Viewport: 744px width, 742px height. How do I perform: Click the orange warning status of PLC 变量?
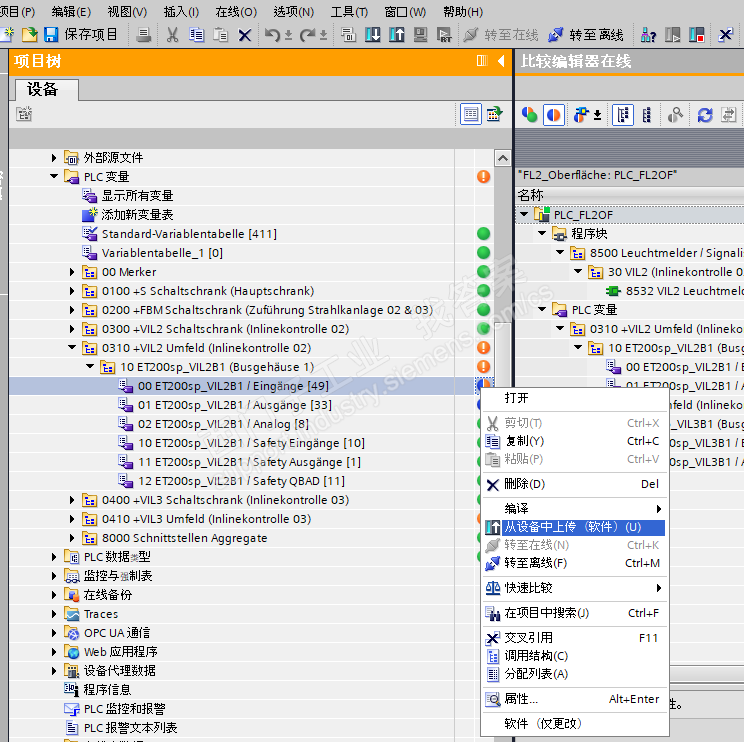483,177
